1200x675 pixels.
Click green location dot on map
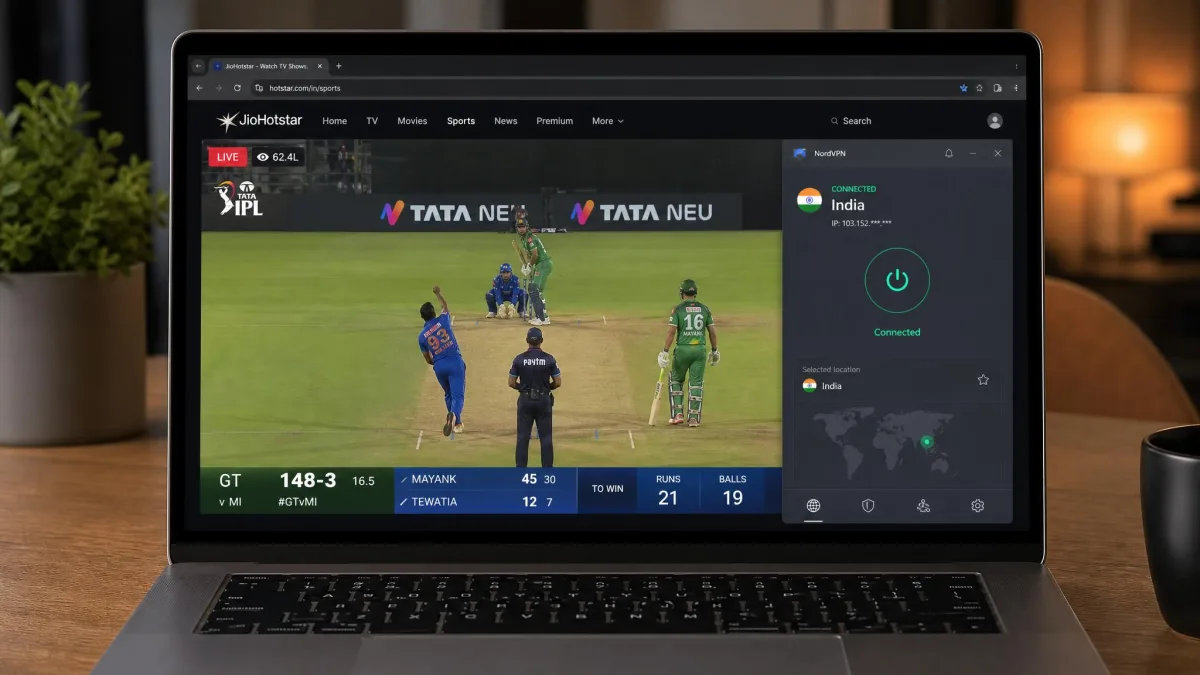pyautogui.click(x=927, y=441)
